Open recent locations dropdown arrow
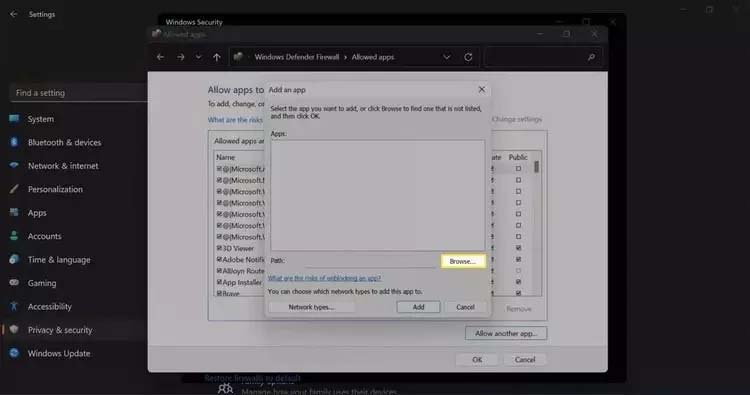Screen dimensions: 750x395 pos(198,57)
